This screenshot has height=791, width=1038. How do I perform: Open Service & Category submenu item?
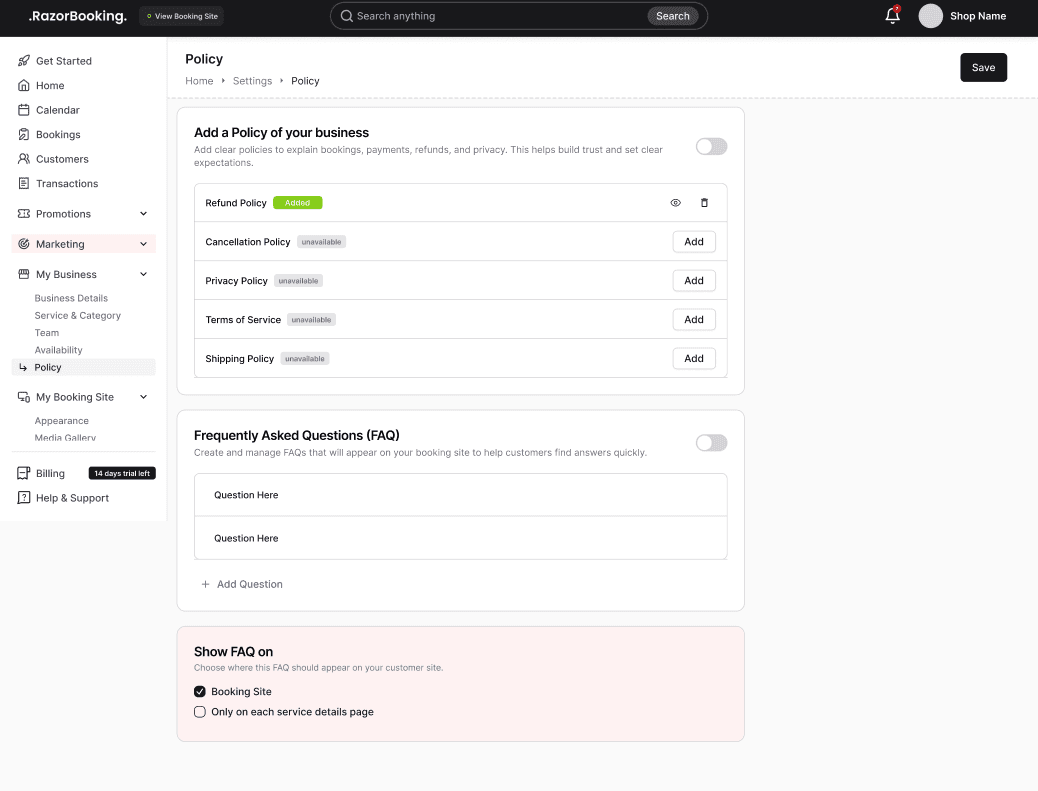click(77, 316)
